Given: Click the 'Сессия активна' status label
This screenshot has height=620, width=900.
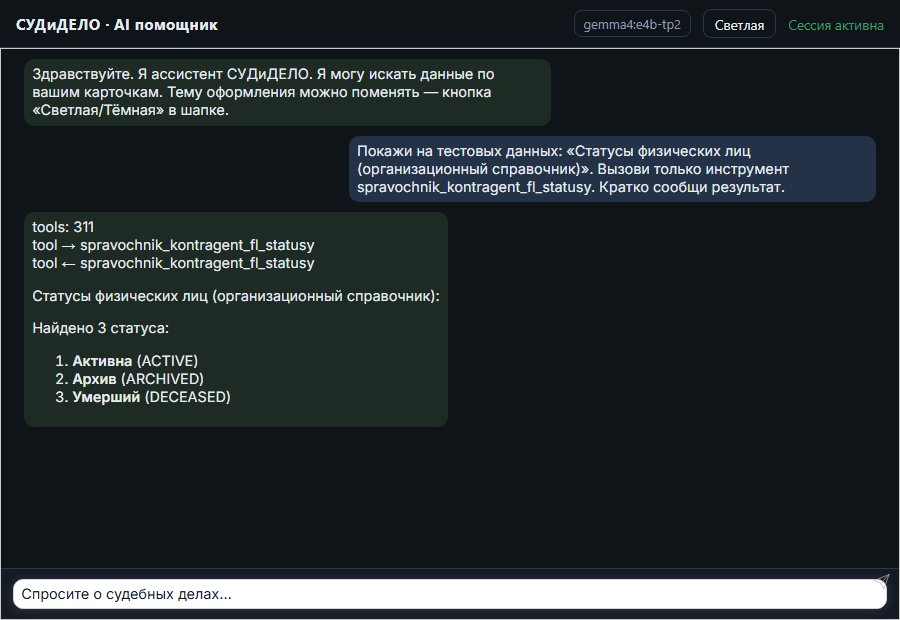Looking at the screenshot, I should tap(836, 25).
